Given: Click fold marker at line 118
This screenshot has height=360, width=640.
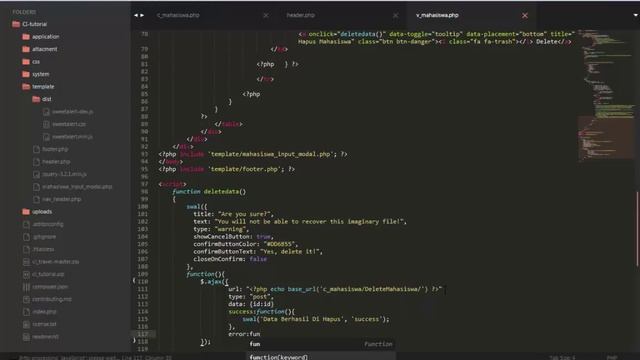Looking at the screenshot, I should click(x=134, y=340).
